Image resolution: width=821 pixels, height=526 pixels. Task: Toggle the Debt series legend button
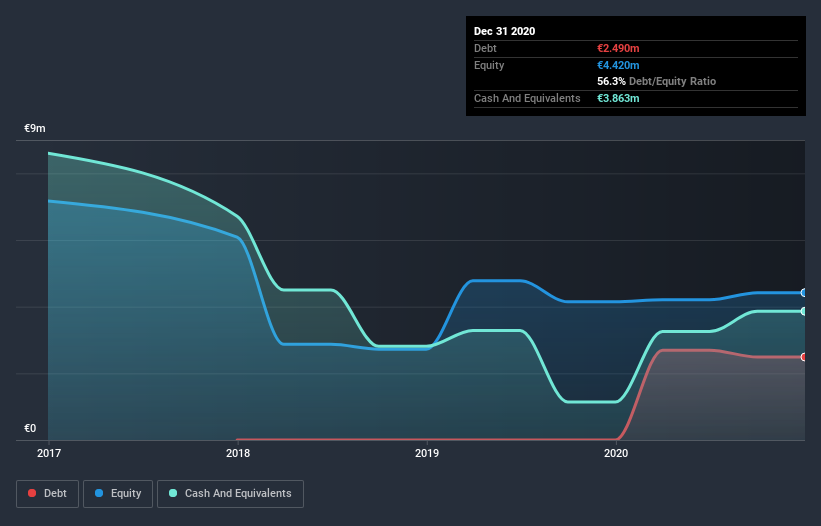(47, 494)
